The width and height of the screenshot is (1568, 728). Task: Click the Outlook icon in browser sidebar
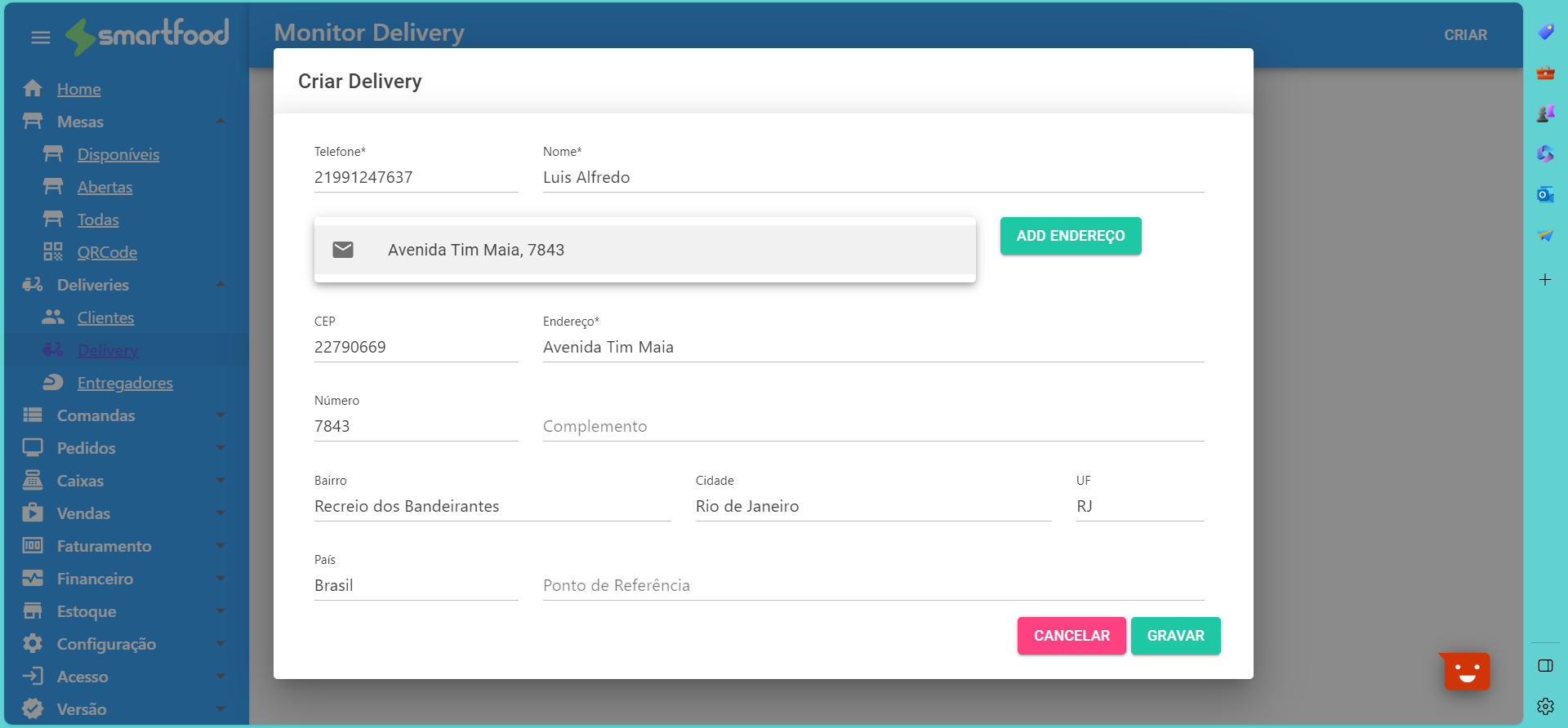pyautogui.click(x=1545, y=195)
